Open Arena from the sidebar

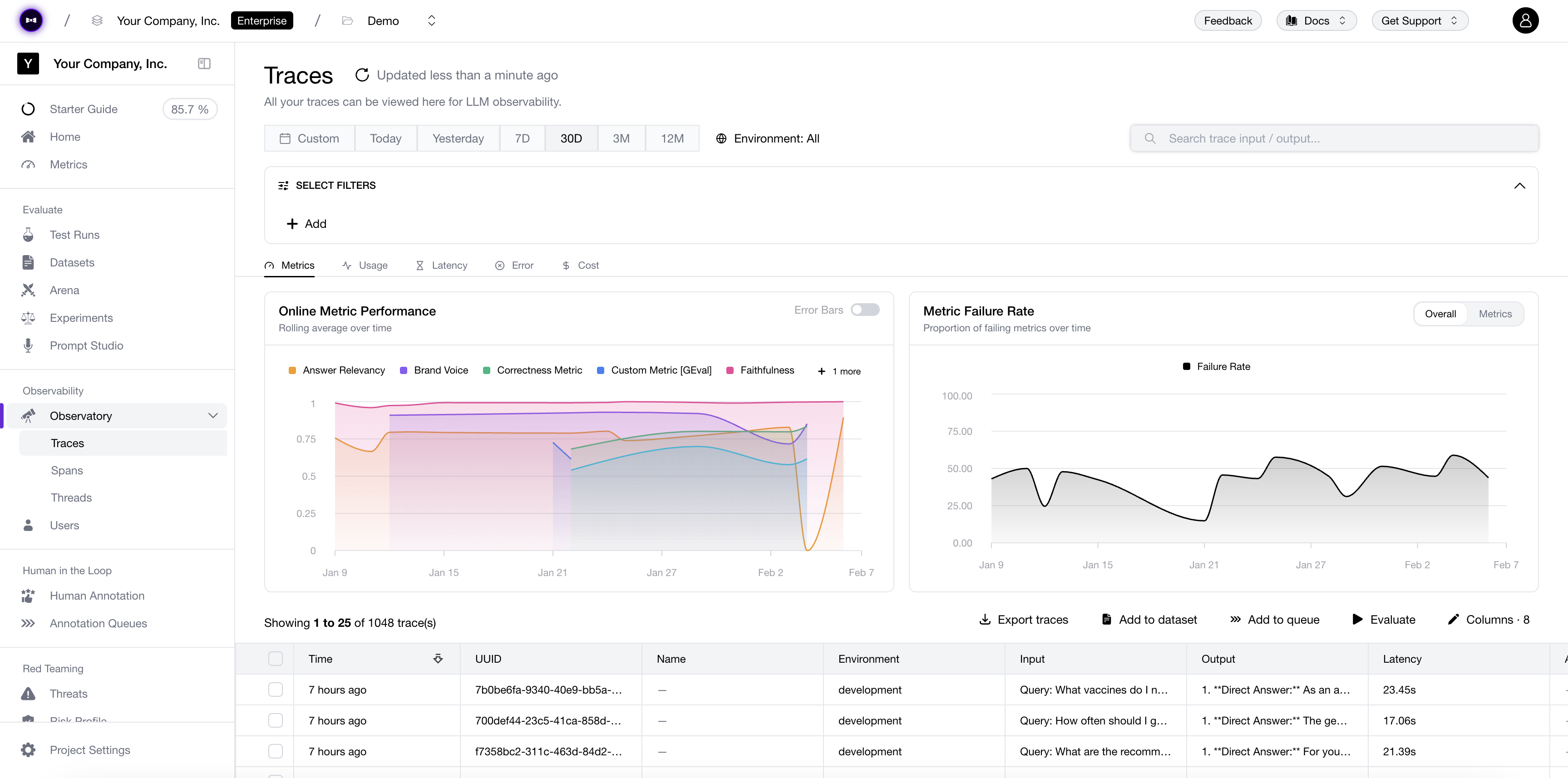coord(64,291)
